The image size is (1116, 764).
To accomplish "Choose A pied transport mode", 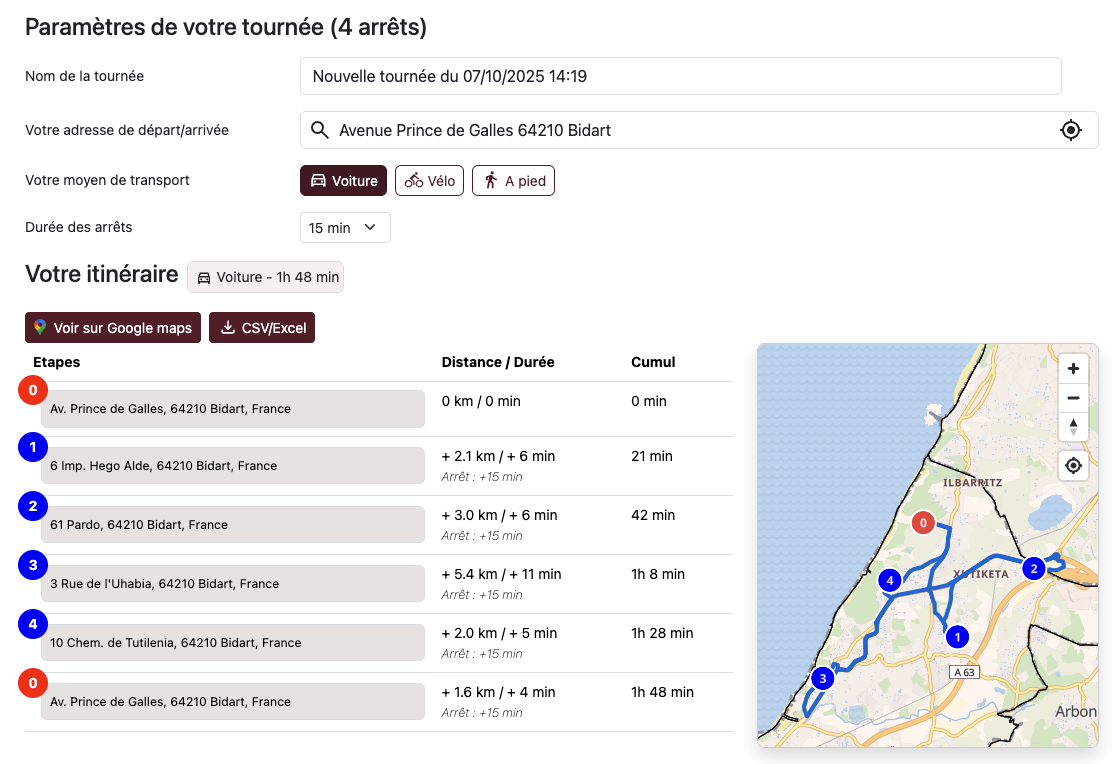I will 513,181.
